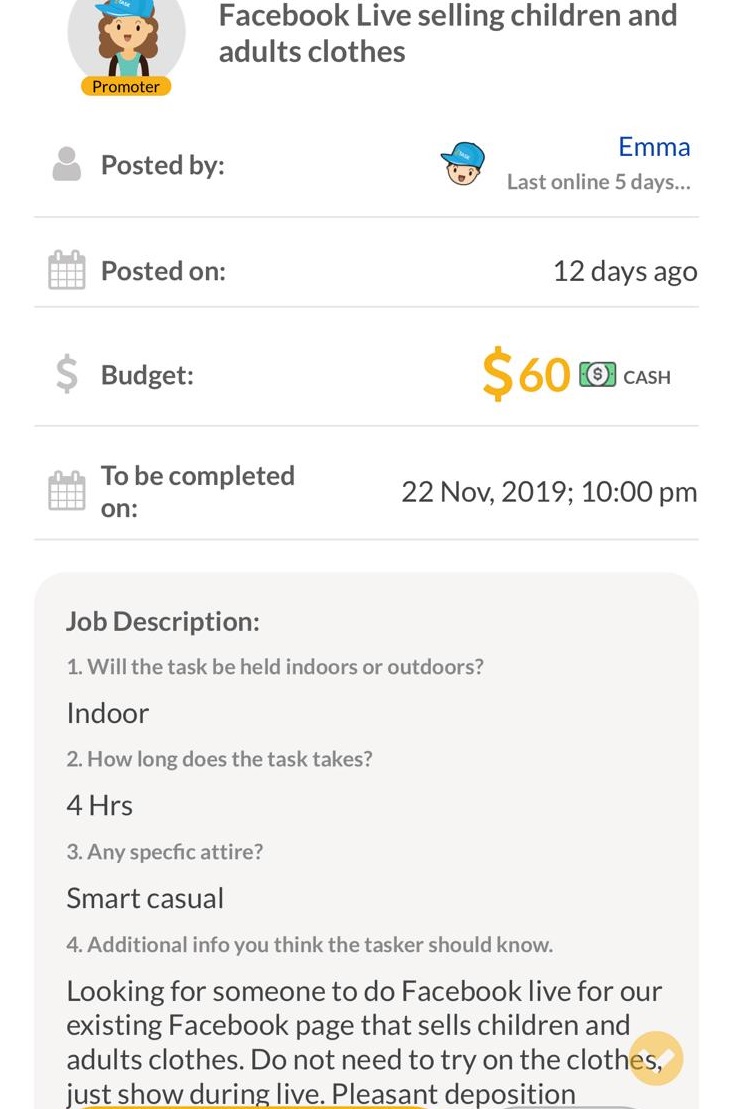Image resolution: width=736 pixels, height=1109 pixels.
Task: Tap the Job Description heading
Action: coord(163,621)
